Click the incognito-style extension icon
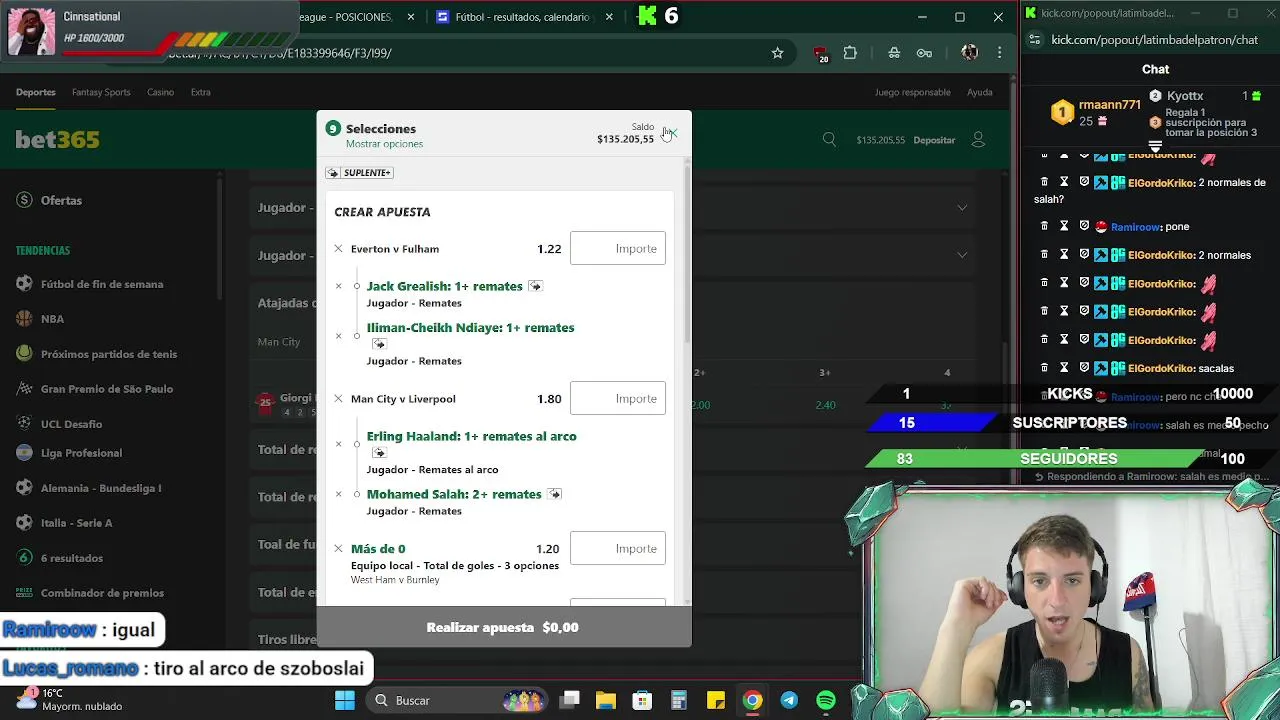The image size is (1280, 720). [894, 53]
